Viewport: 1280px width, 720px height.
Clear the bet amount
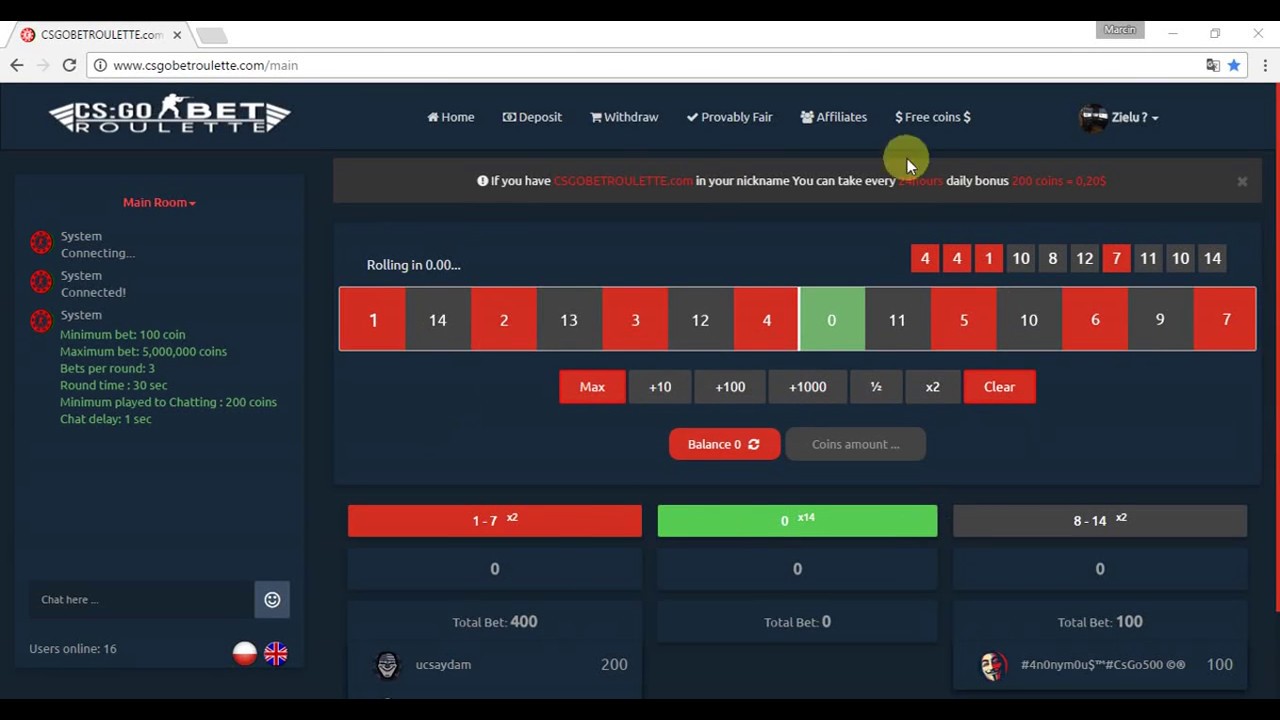coord(999,387)
